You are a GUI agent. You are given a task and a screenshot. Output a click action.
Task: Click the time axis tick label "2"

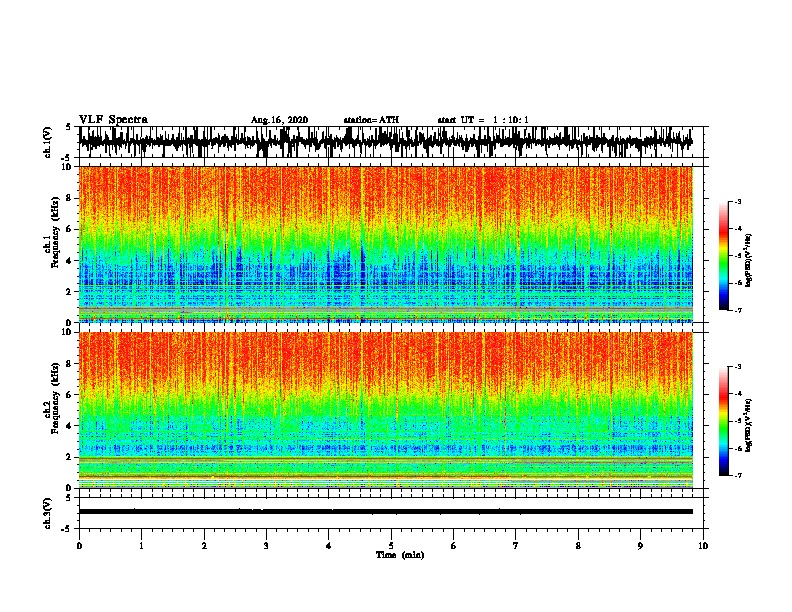click(204, 546)
